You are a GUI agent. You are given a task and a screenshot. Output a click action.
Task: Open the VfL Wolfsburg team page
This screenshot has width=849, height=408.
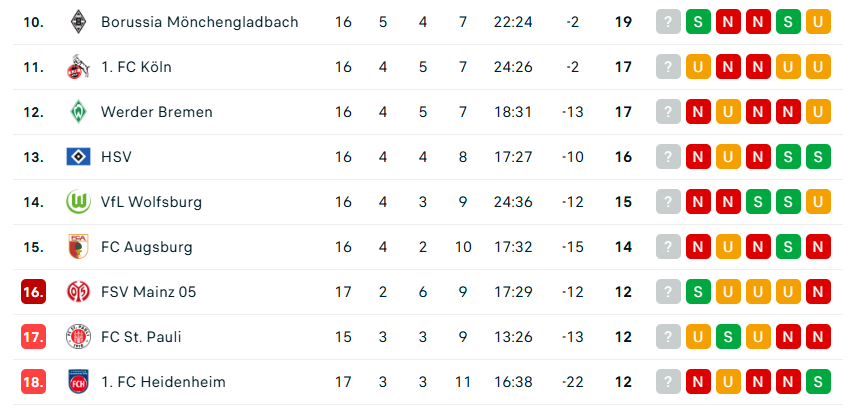151,202
